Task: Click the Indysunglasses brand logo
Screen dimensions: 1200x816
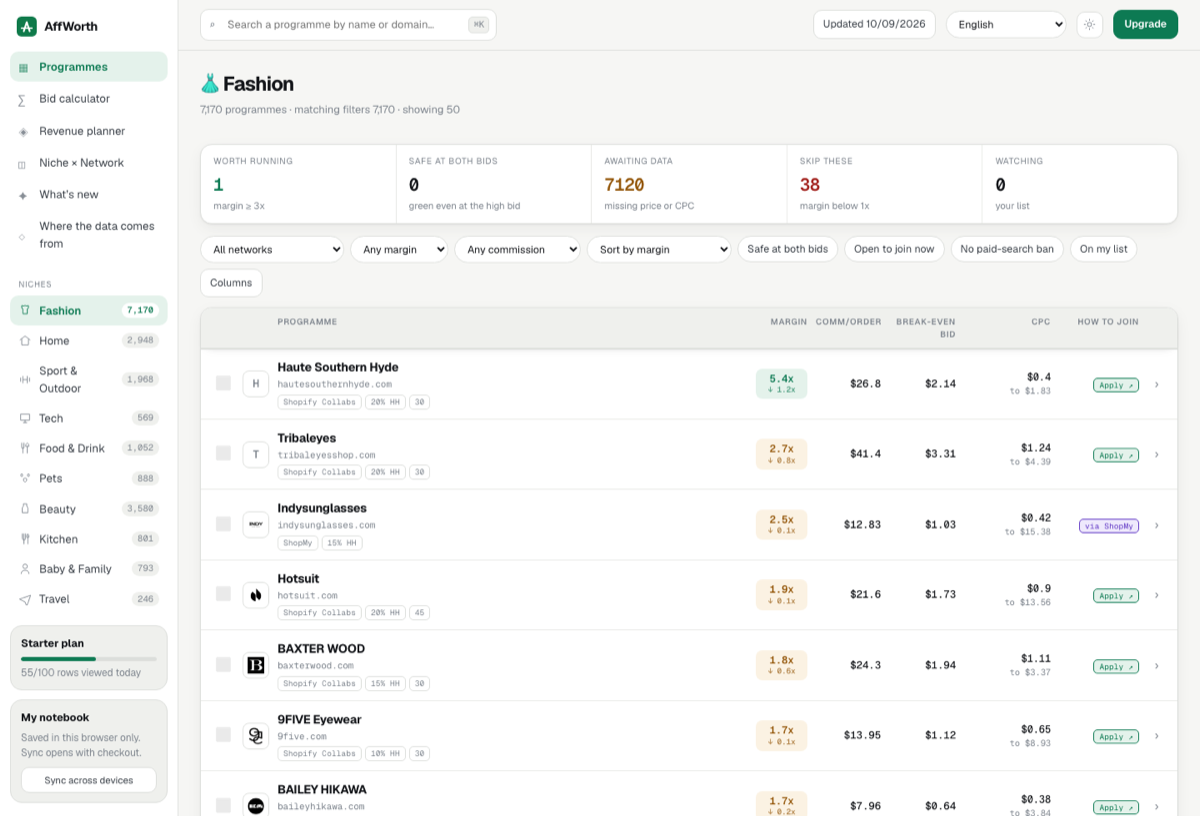Action: (x=256, y=524)
